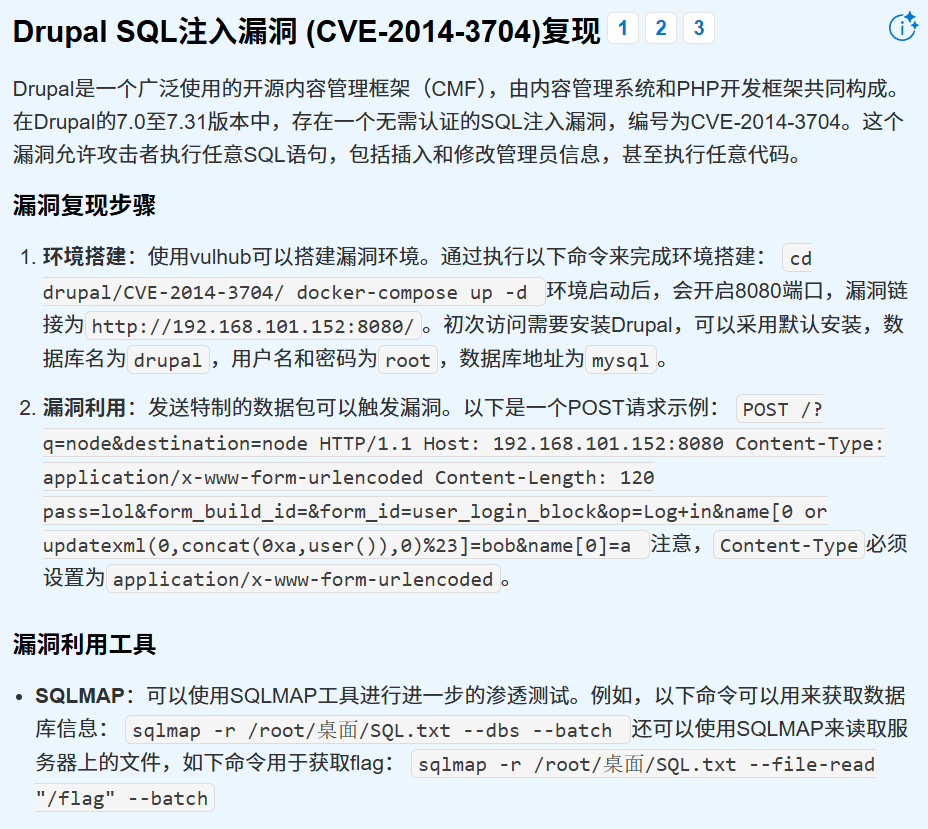Open citation reference 2

point(661,28)
